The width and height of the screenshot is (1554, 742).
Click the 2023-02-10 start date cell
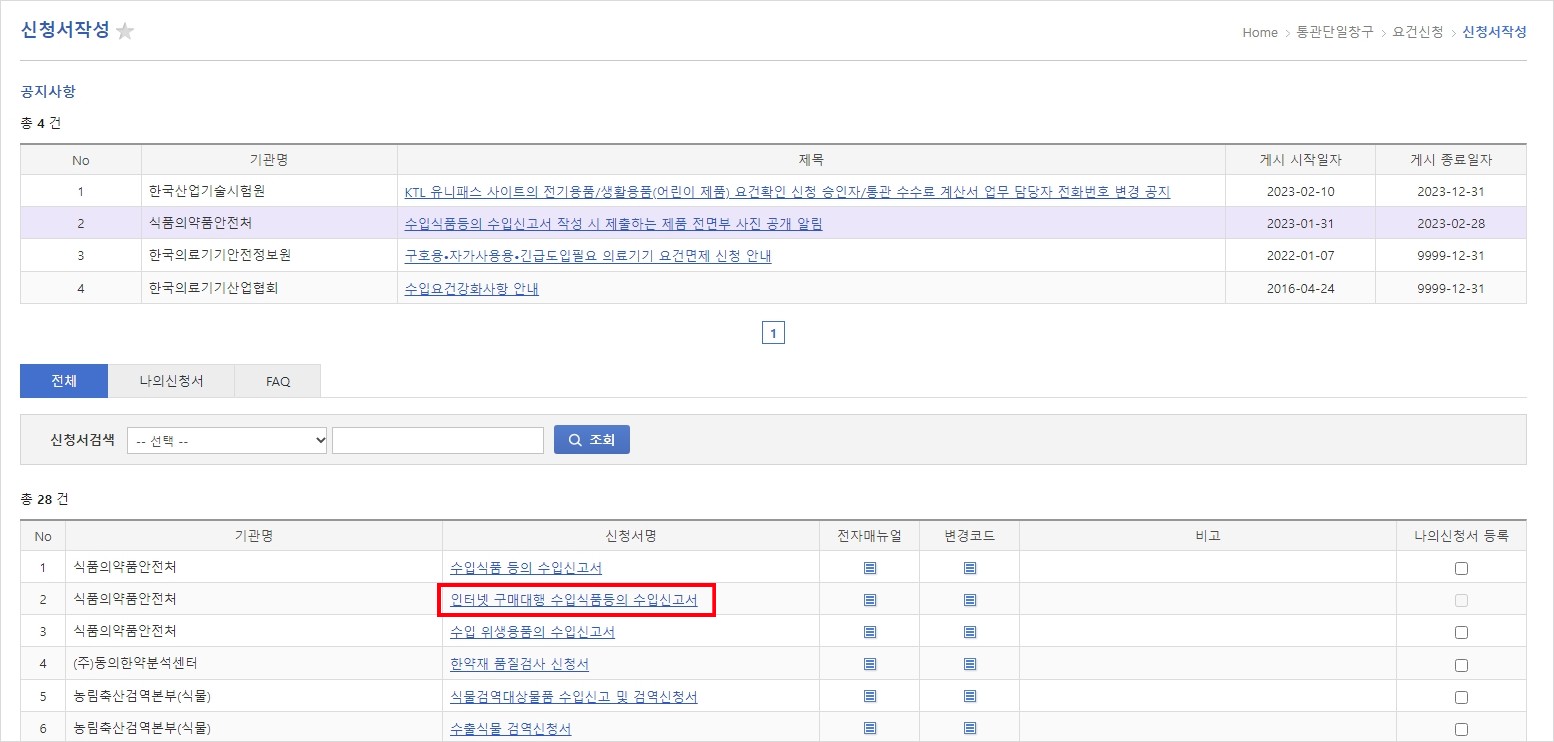(x=1300, y=191)
